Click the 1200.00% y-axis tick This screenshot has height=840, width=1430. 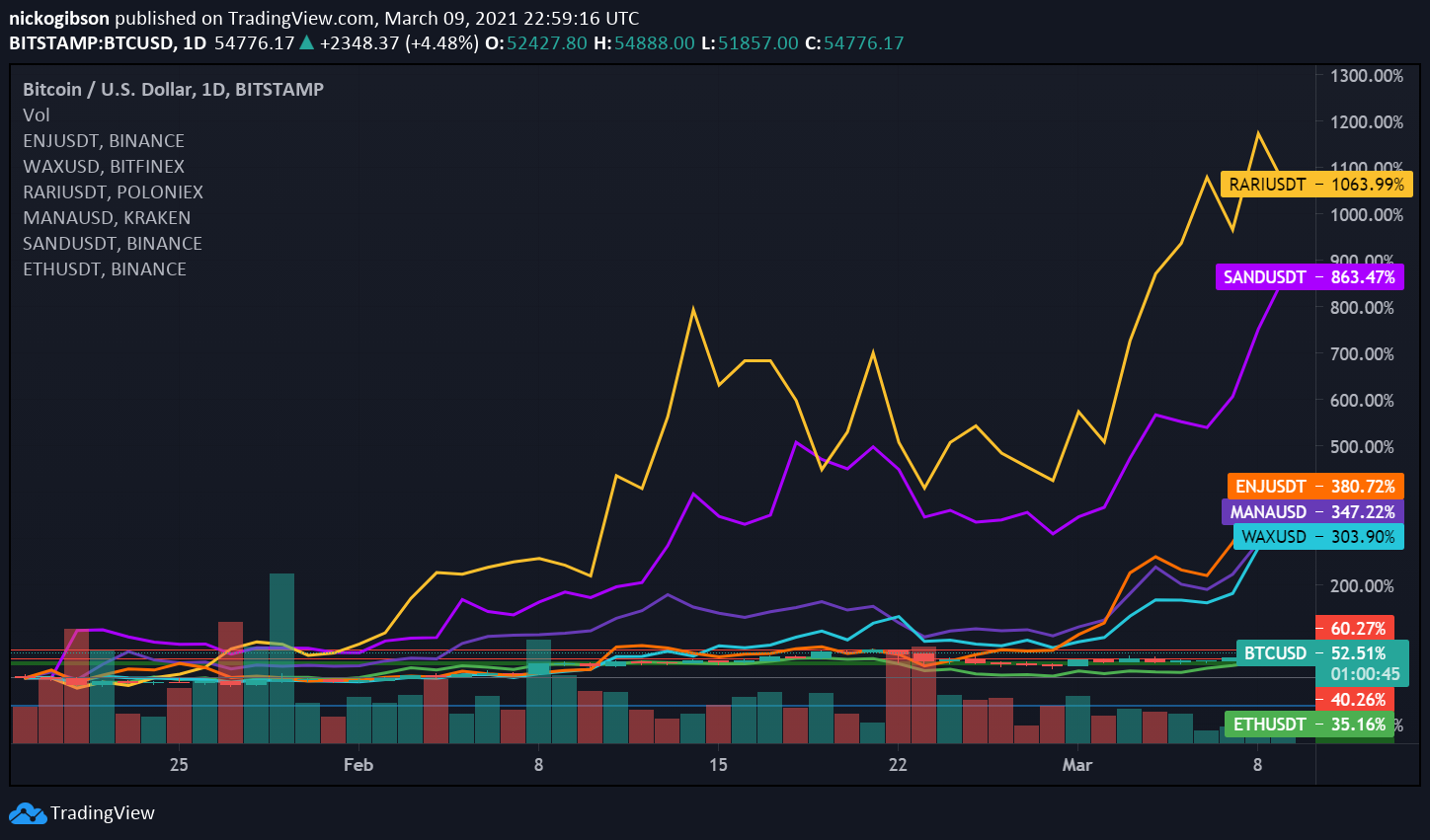pyautogui.click(x=1367, y=122)
